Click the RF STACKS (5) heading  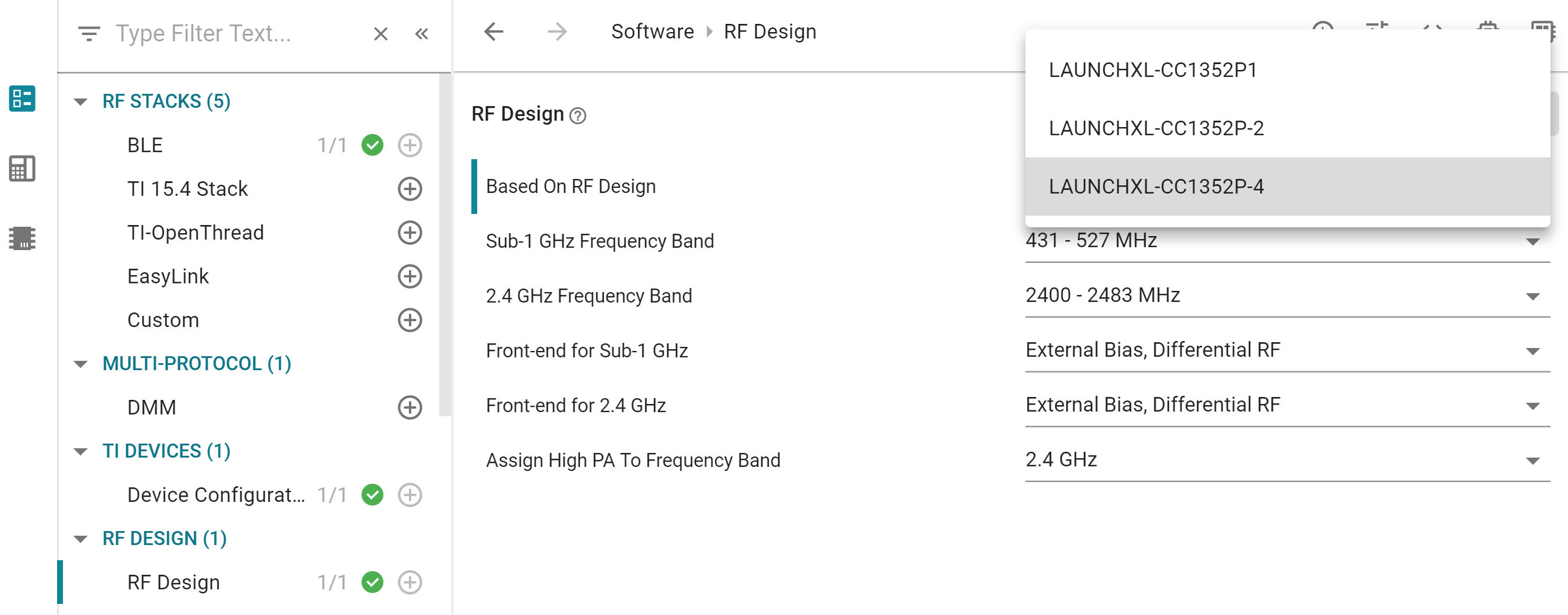(x=166, y=101)
